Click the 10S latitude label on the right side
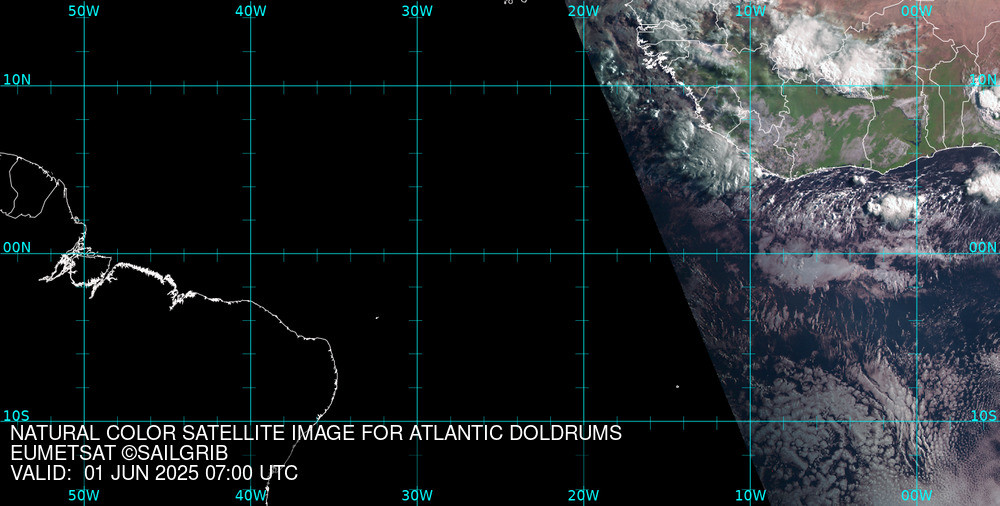 point(983,416)
